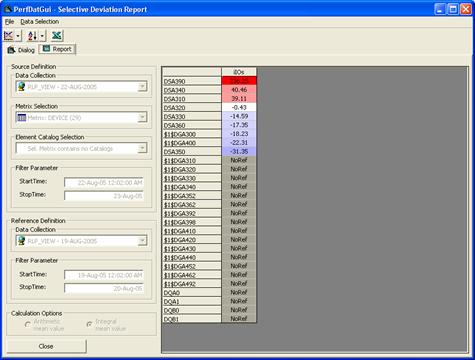Select the $1$DGA352 row header

[192, 196]
